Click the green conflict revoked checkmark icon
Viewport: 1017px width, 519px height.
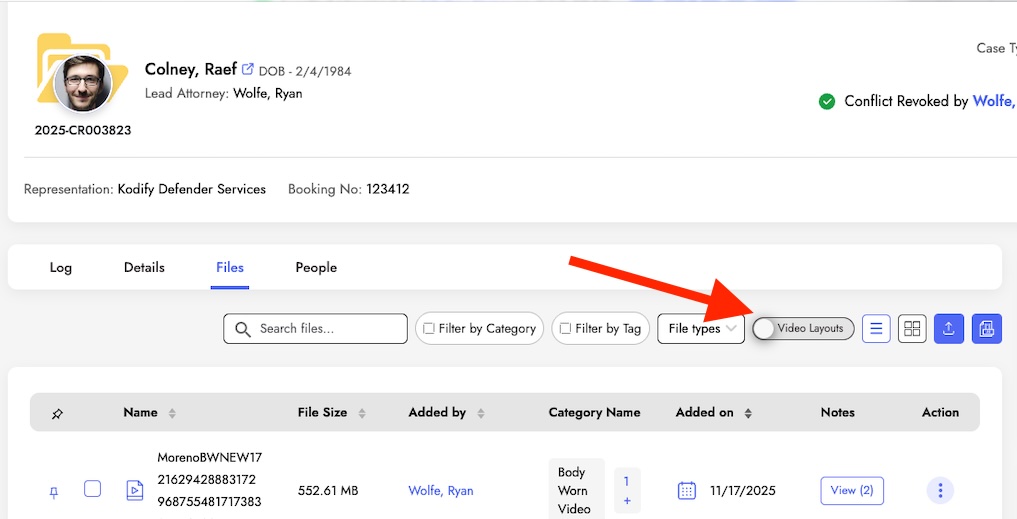click(x=827, y=101)
